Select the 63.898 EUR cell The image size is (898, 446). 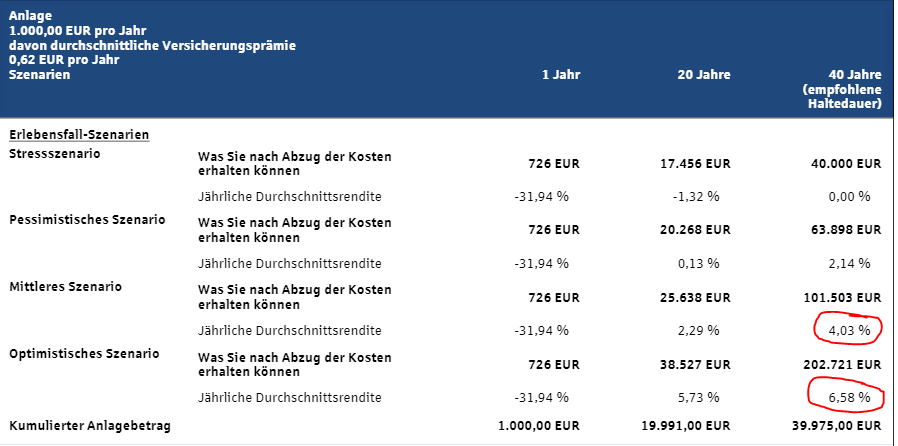[845, 230]
